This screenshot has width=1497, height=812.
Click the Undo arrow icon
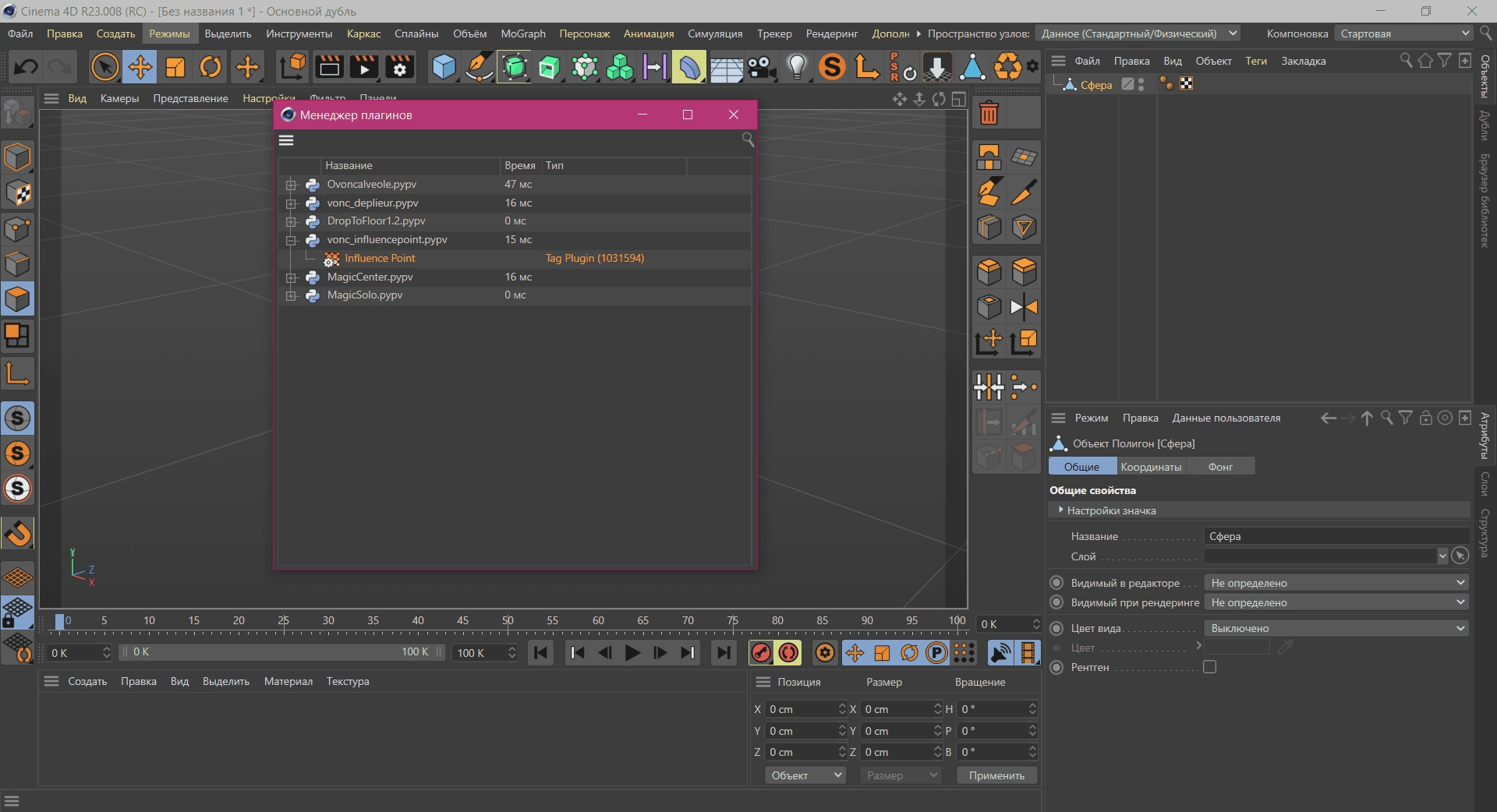pos(26,67)
